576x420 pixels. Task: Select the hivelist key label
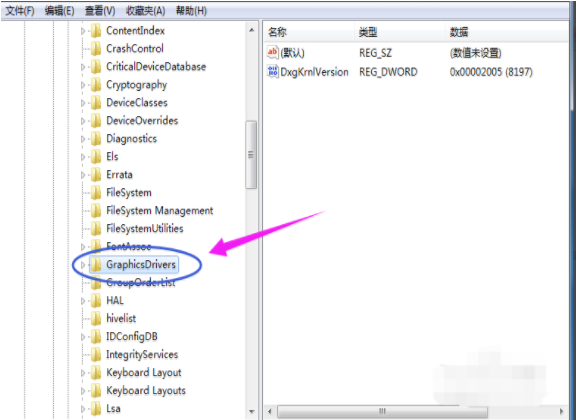pyautogui.click(x=121, y=319)
